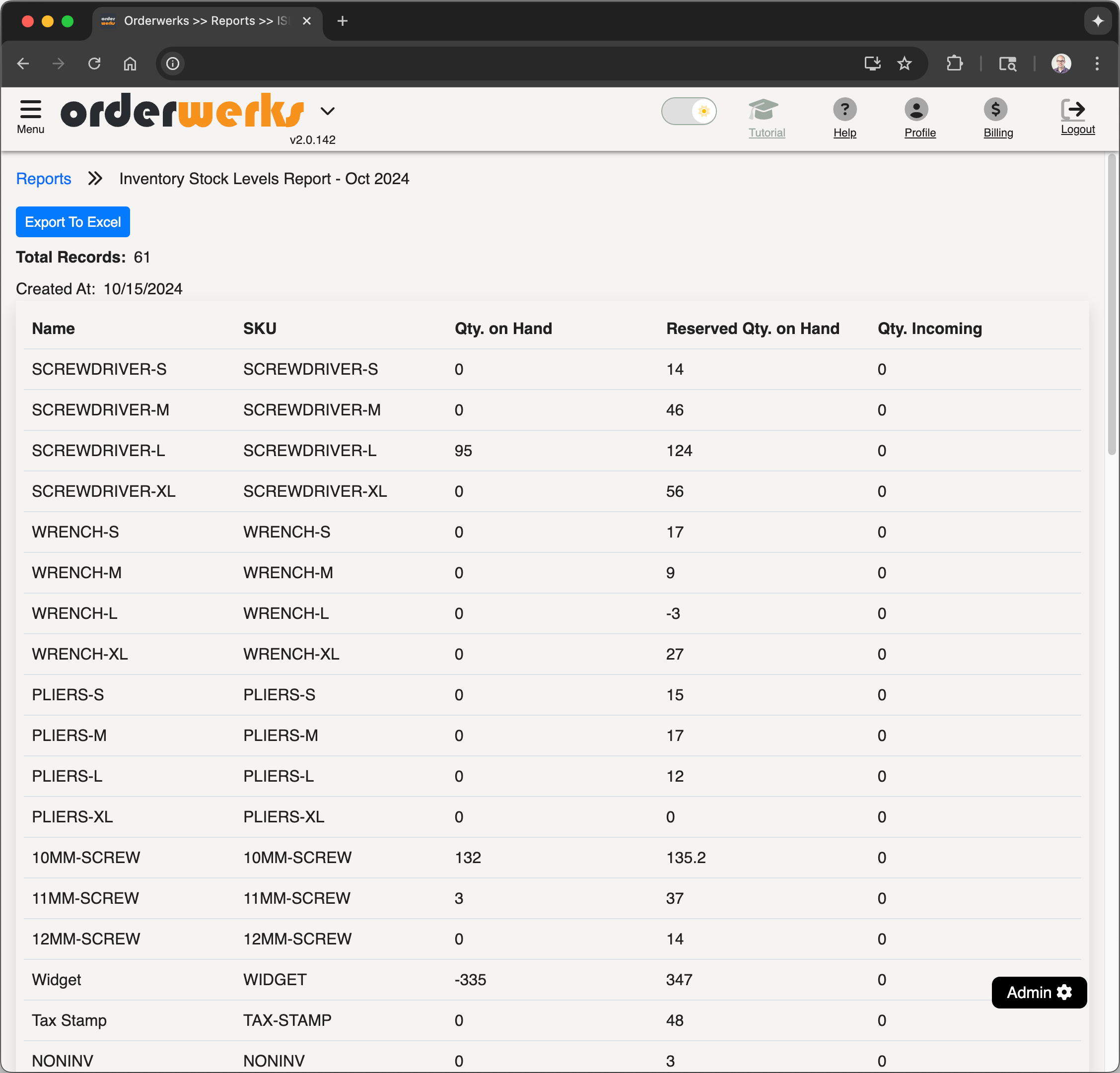Open Help question mark icon
The height and width of the screenshot is (1073, 1120).
click(x=844, y=109)
